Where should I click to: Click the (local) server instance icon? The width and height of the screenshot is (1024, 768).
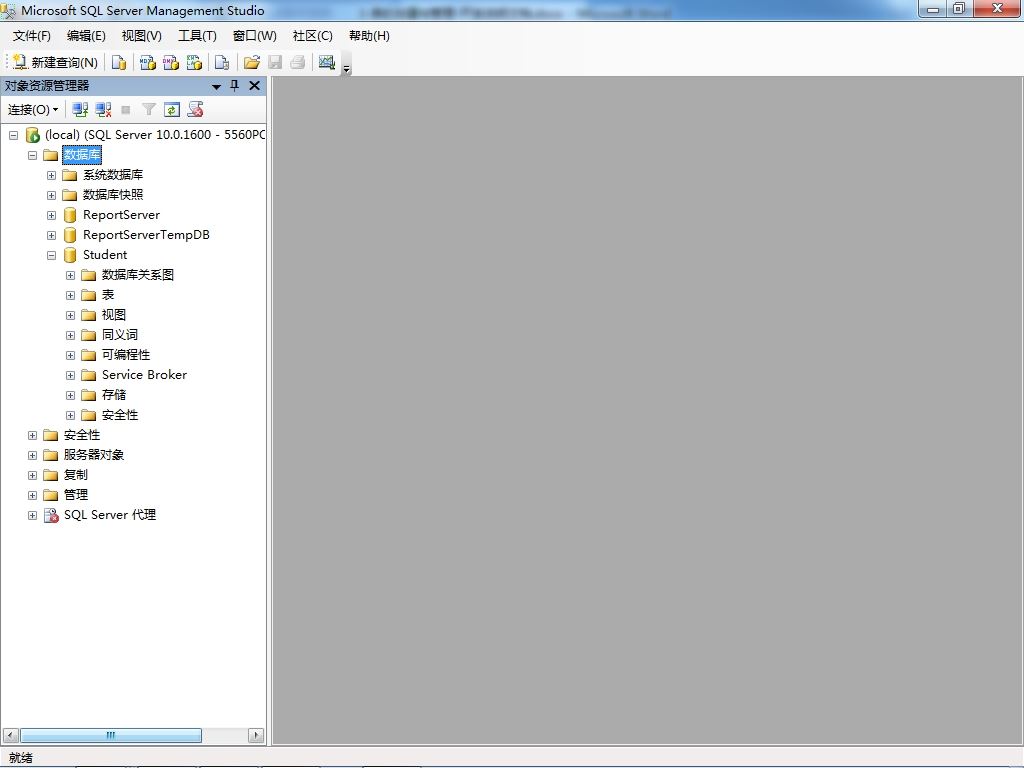coord(33,135)
